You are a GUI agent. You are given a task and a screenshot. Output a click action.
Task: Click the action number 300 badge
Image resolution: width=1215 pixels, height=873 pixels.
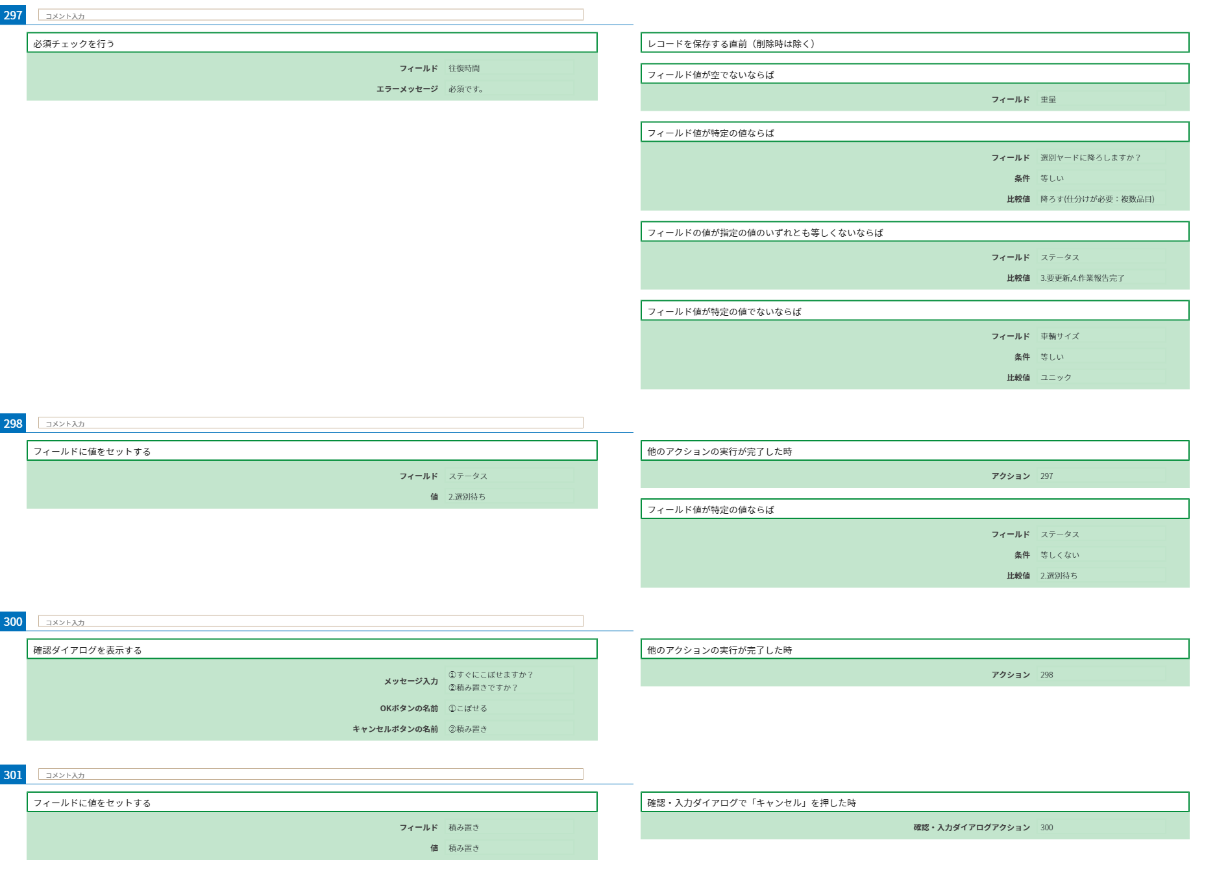point(13,622)
